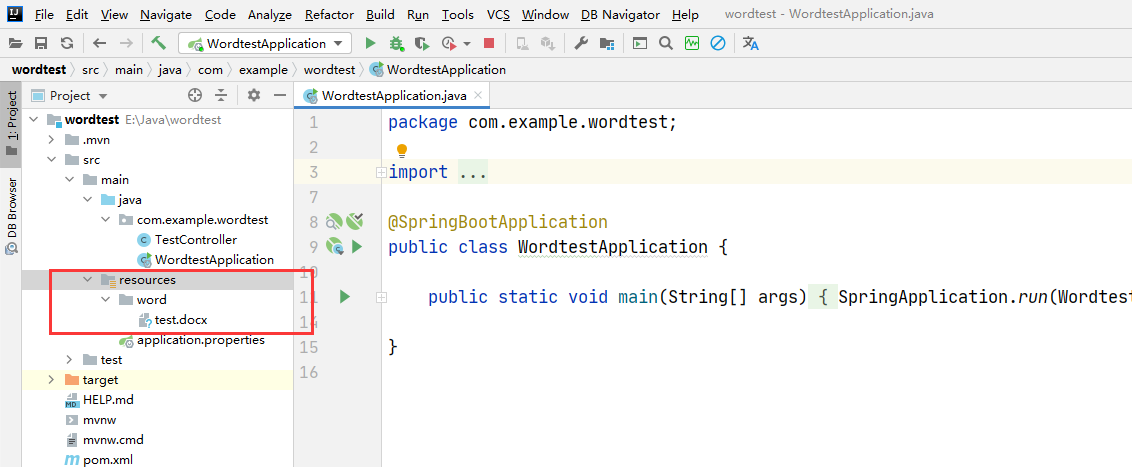Expand the test folder arrow
Screen dimensions: 1132x467
click(x=69, y=359)
